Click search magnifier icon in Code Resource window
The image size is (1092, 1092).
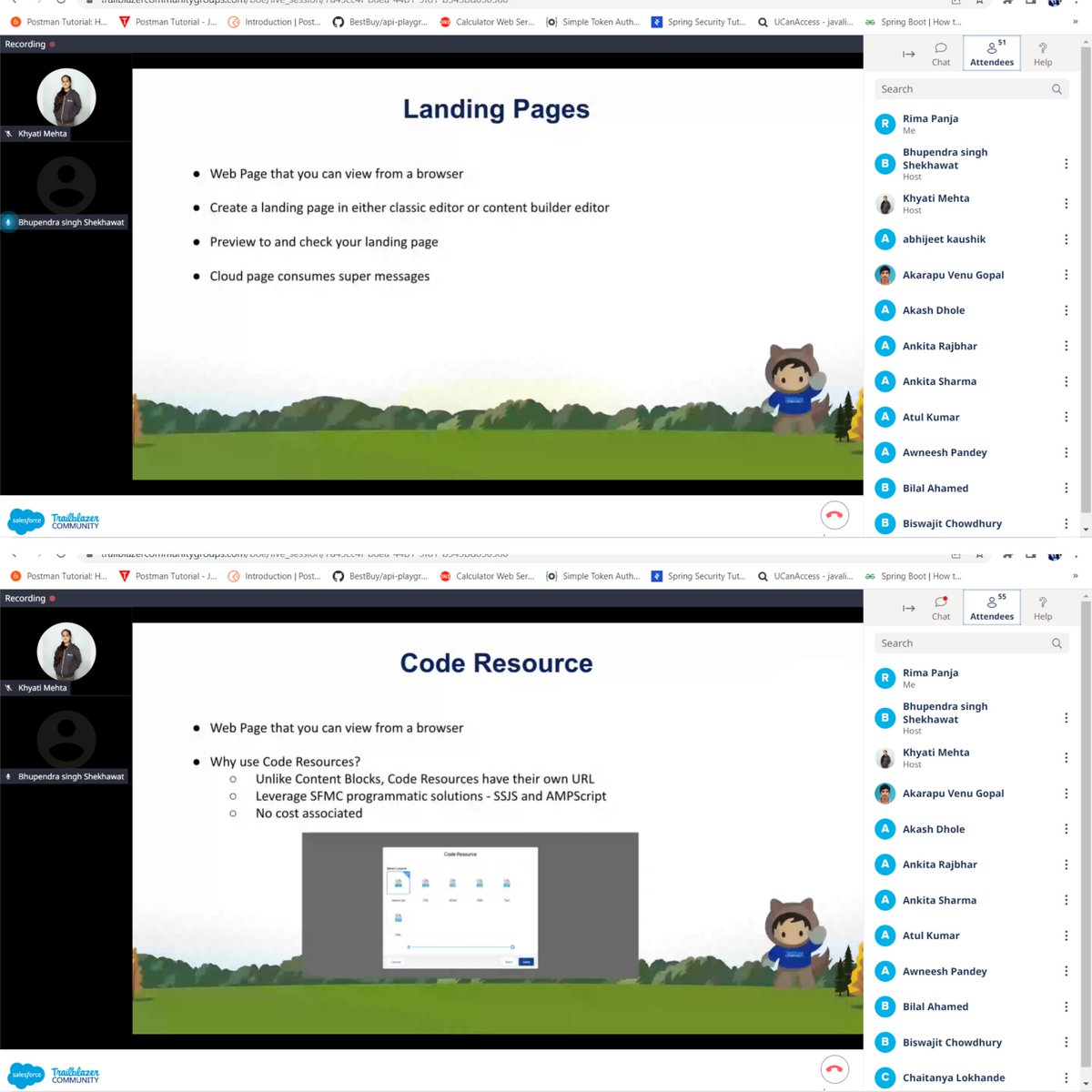tap(1057, 643)
